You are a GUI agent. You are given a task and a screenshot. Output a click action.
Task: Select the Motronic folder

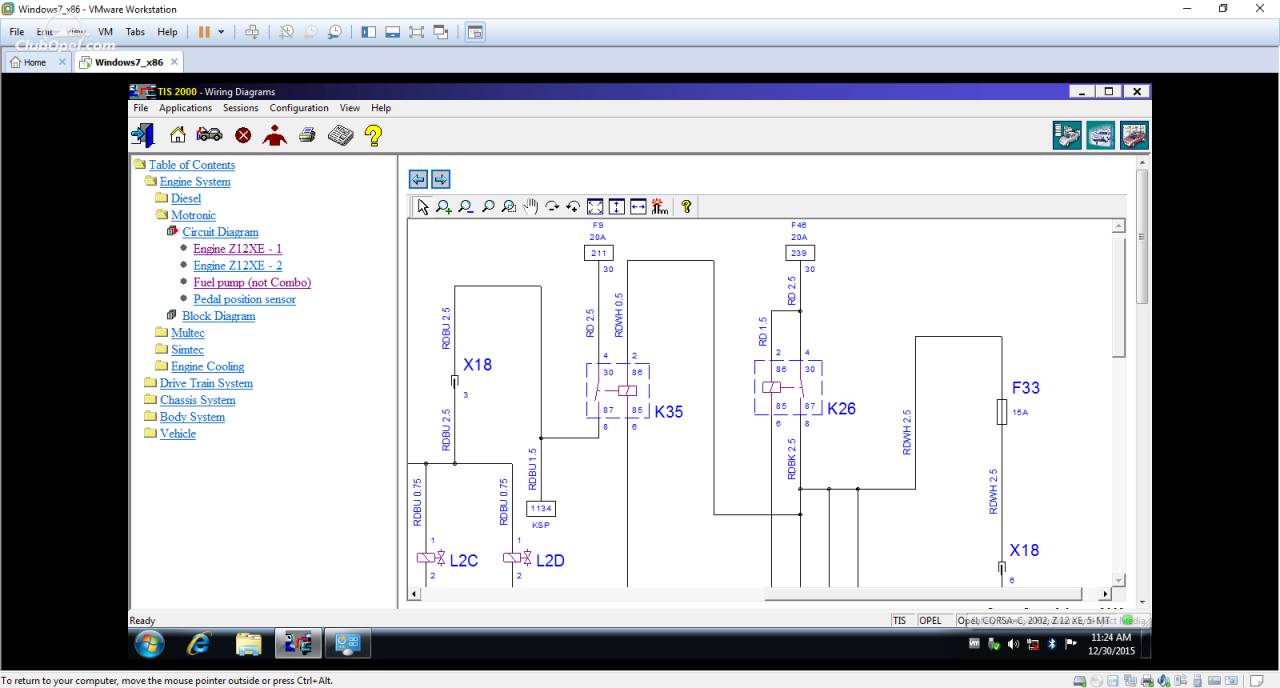[x=193, y=215]
